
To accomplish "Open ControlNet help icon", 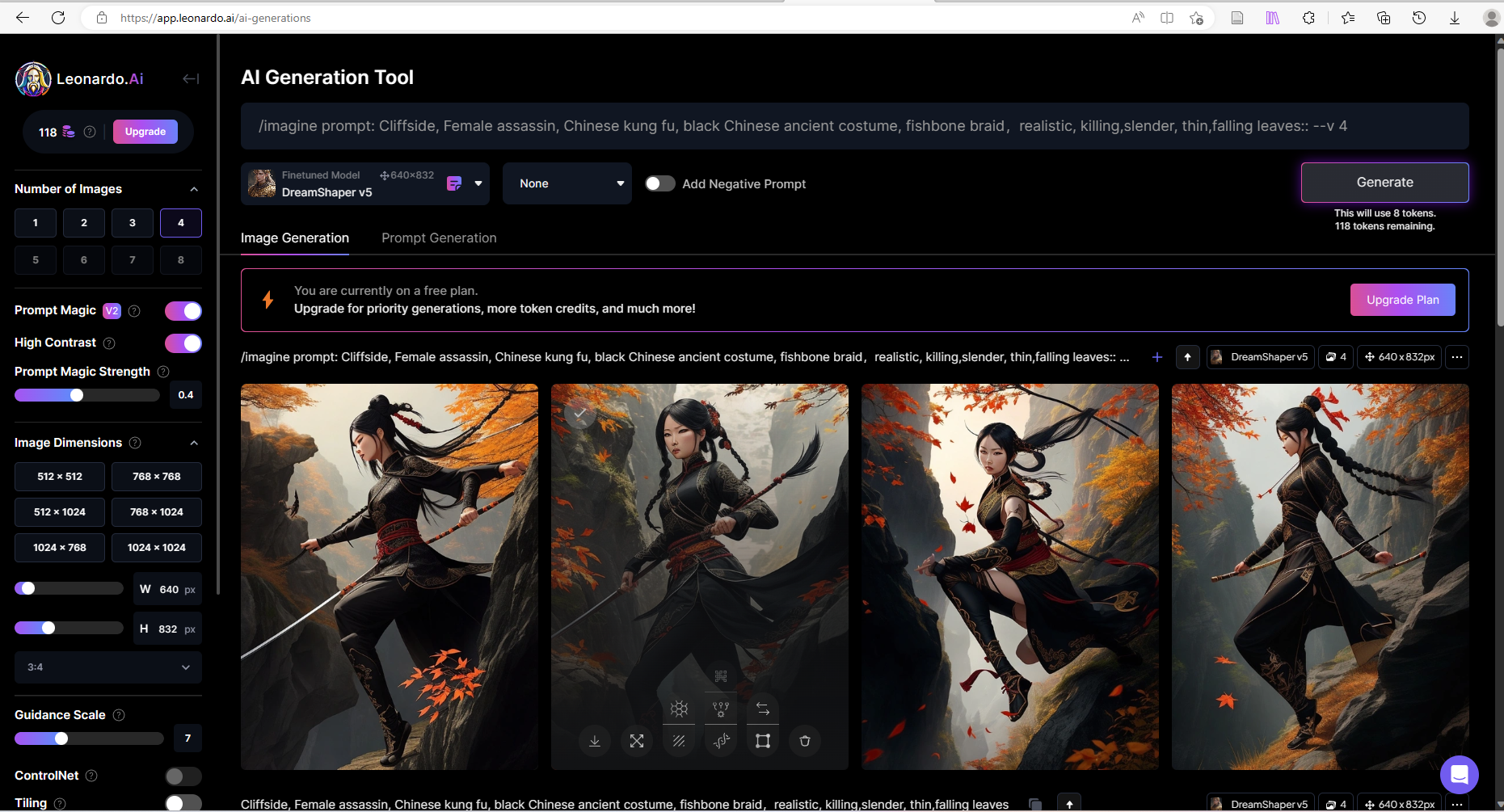I will point(91,776).
